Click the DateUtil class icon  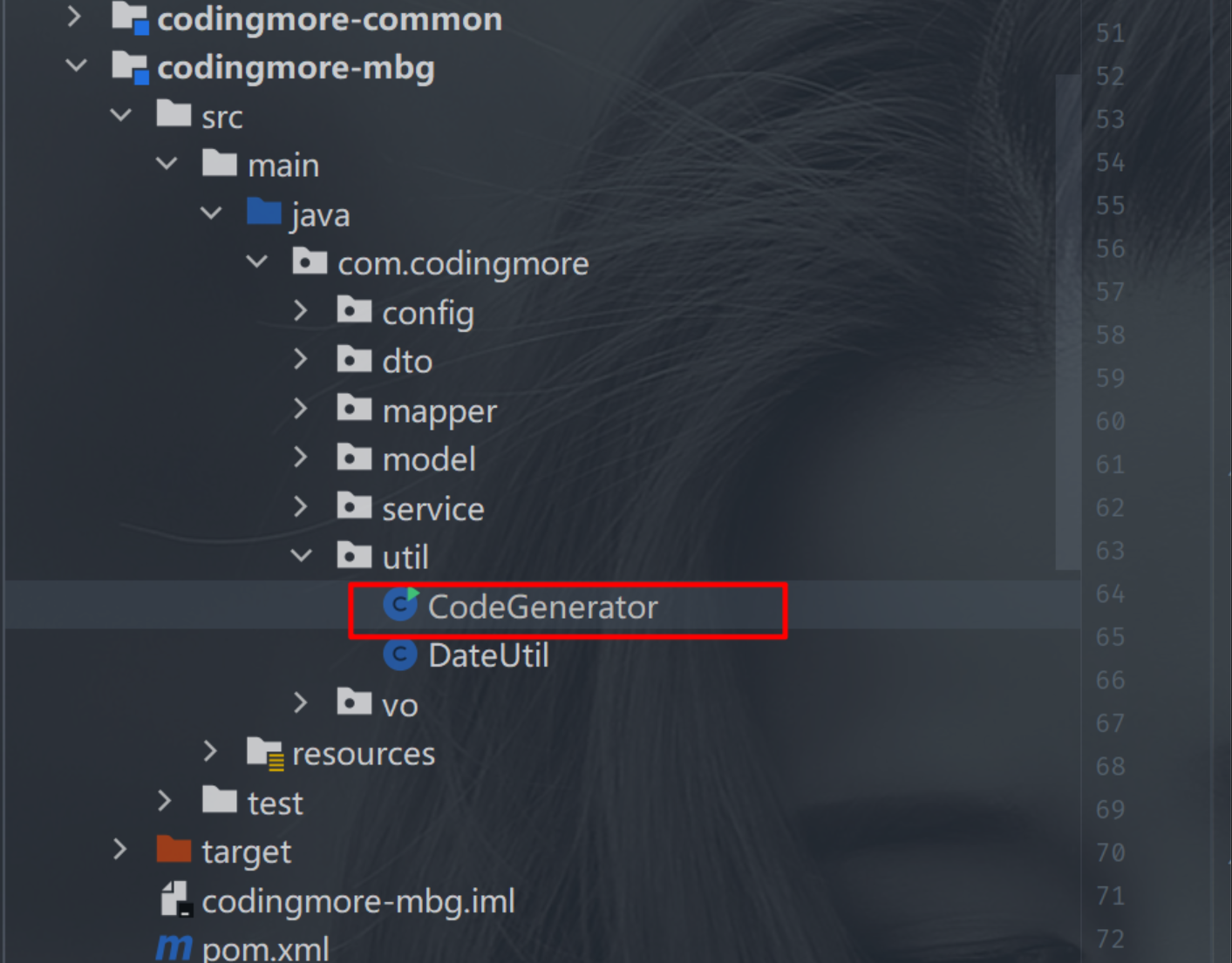click(x=400, y=654)
